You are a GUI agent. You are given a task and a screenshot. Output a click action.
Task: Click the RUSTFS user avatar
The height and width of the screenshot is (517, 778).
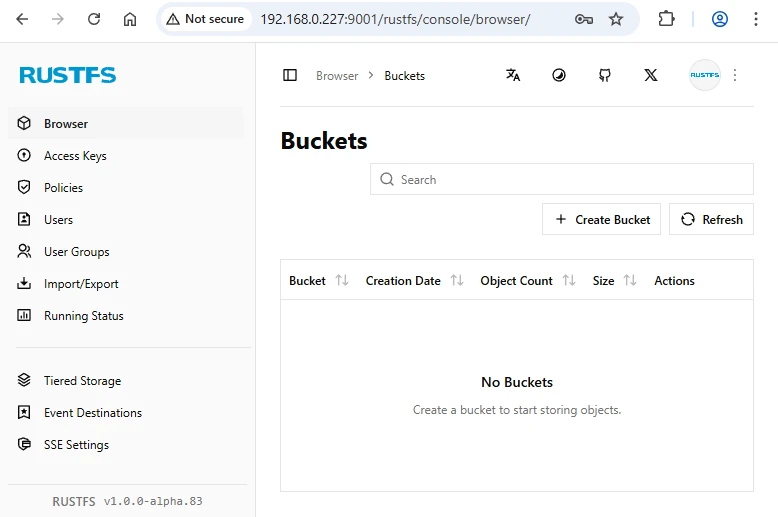click(x=705, y=75)
